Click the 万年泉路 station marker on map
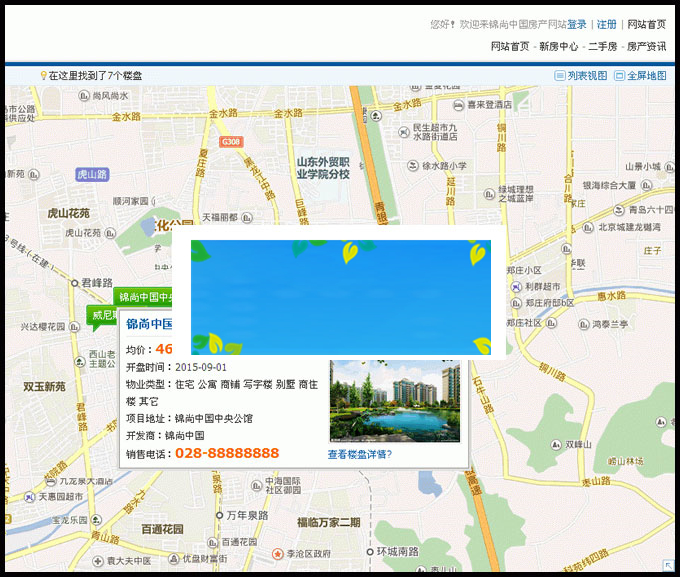 (220, 515)
